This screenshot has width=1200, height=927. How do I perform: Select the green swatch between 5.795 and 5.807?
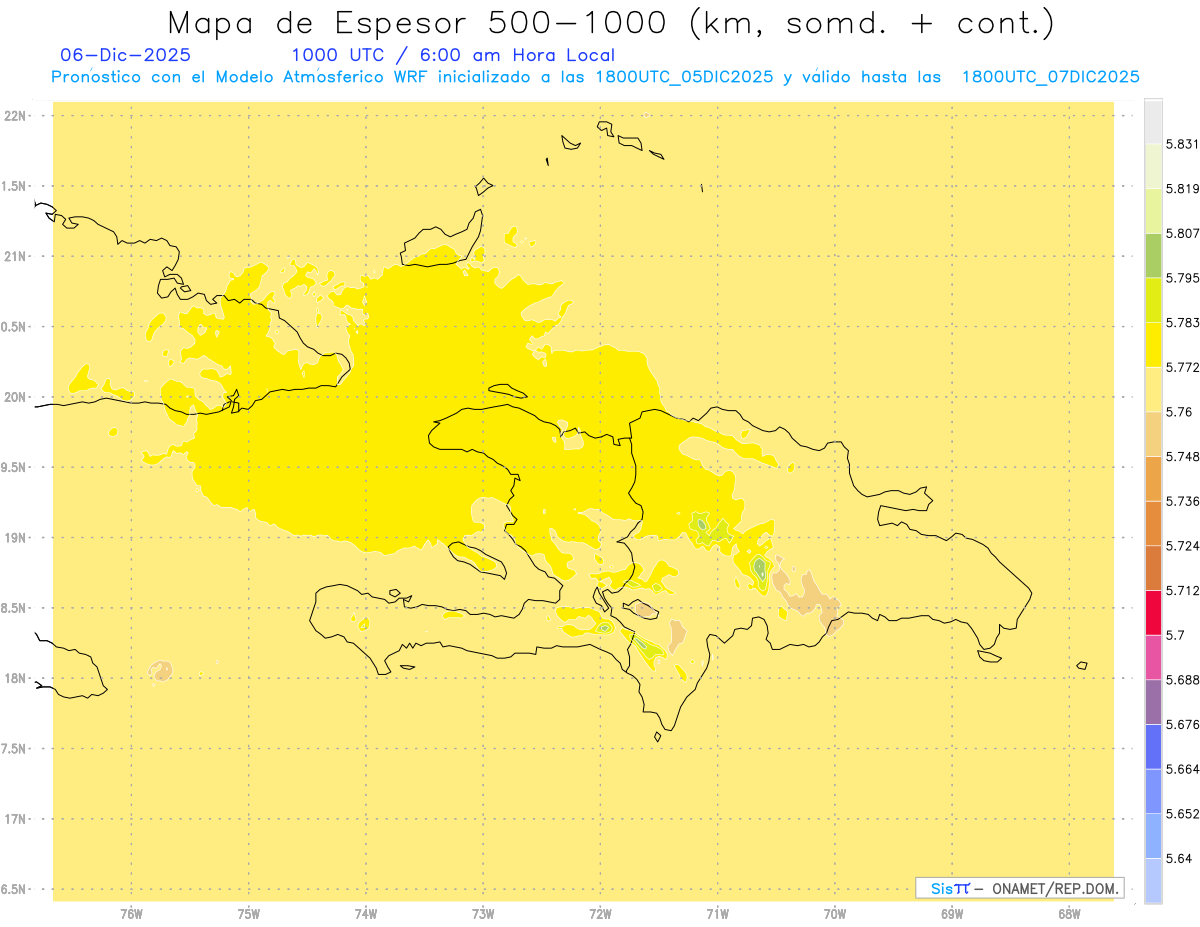click(1153, 255)
